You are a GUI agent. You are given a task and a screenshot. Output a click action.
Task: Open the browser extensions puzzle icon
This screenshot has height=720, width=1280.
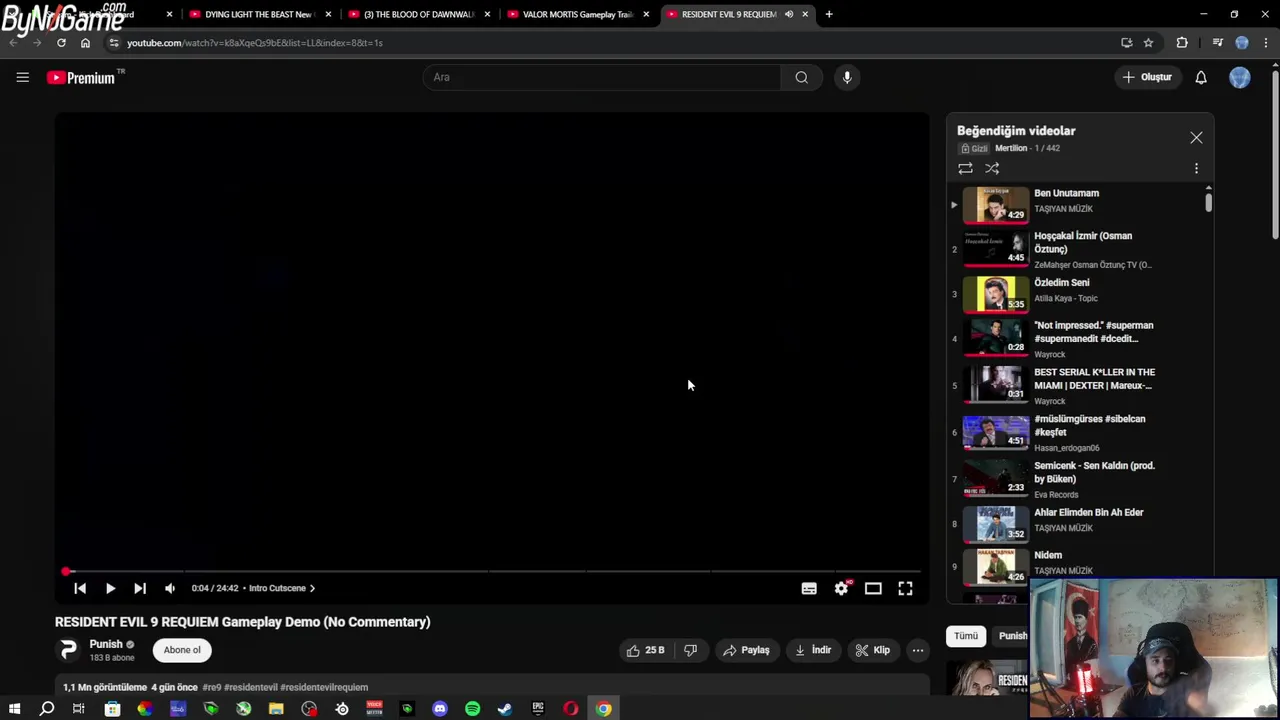[x=1182, y=43]
